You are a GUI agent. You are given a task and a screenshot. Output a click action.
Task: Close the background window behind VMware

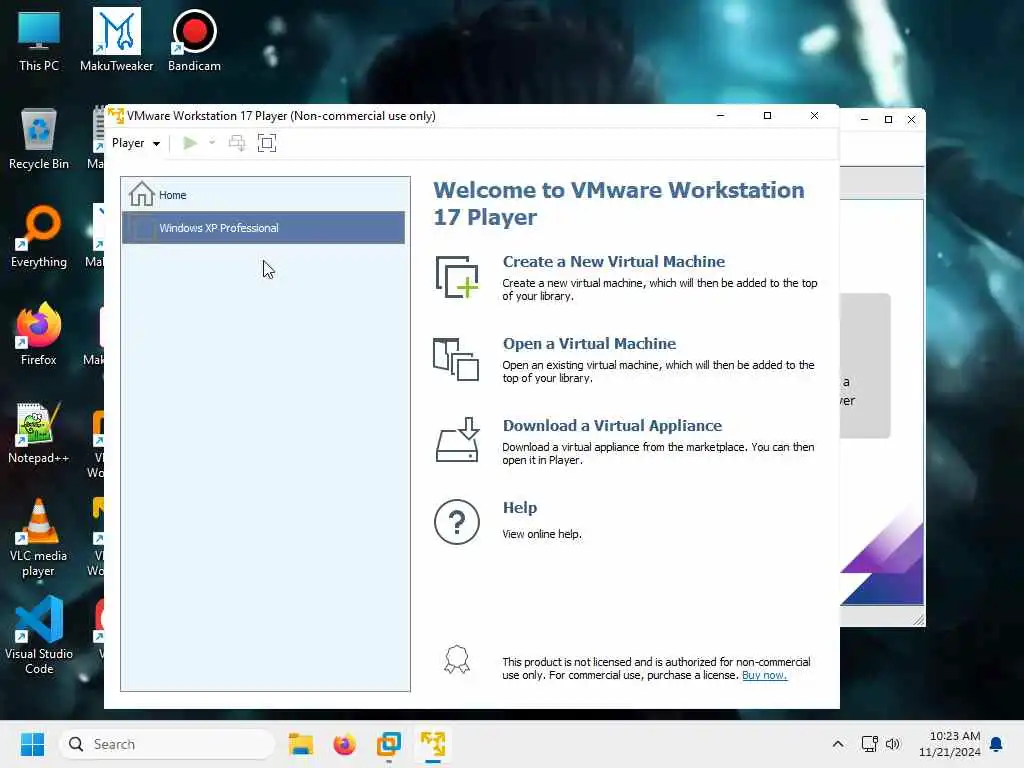[x=912, y=120]
